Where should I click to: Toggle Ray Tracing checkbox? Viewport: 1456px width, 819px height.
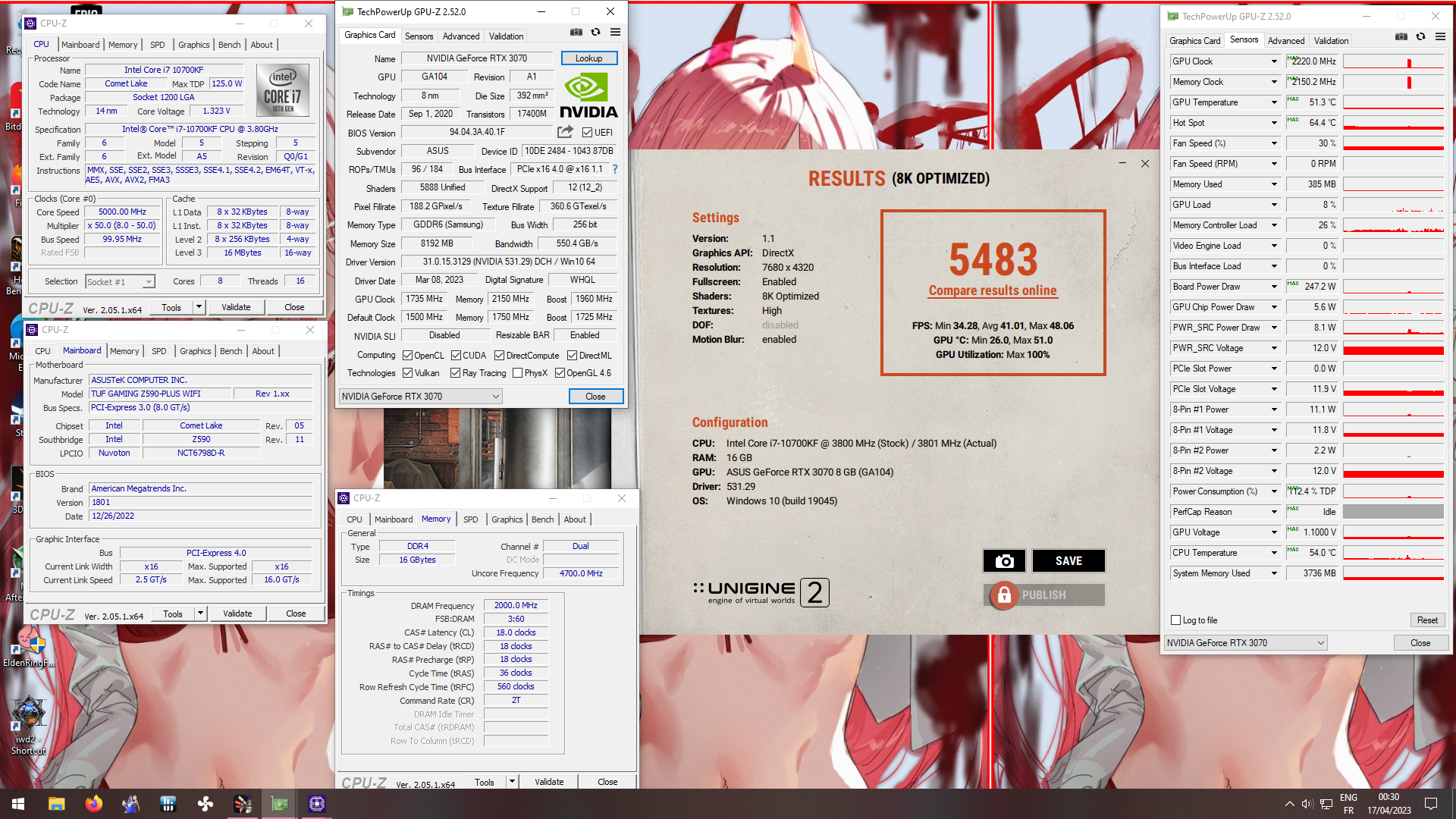[455, 373]
